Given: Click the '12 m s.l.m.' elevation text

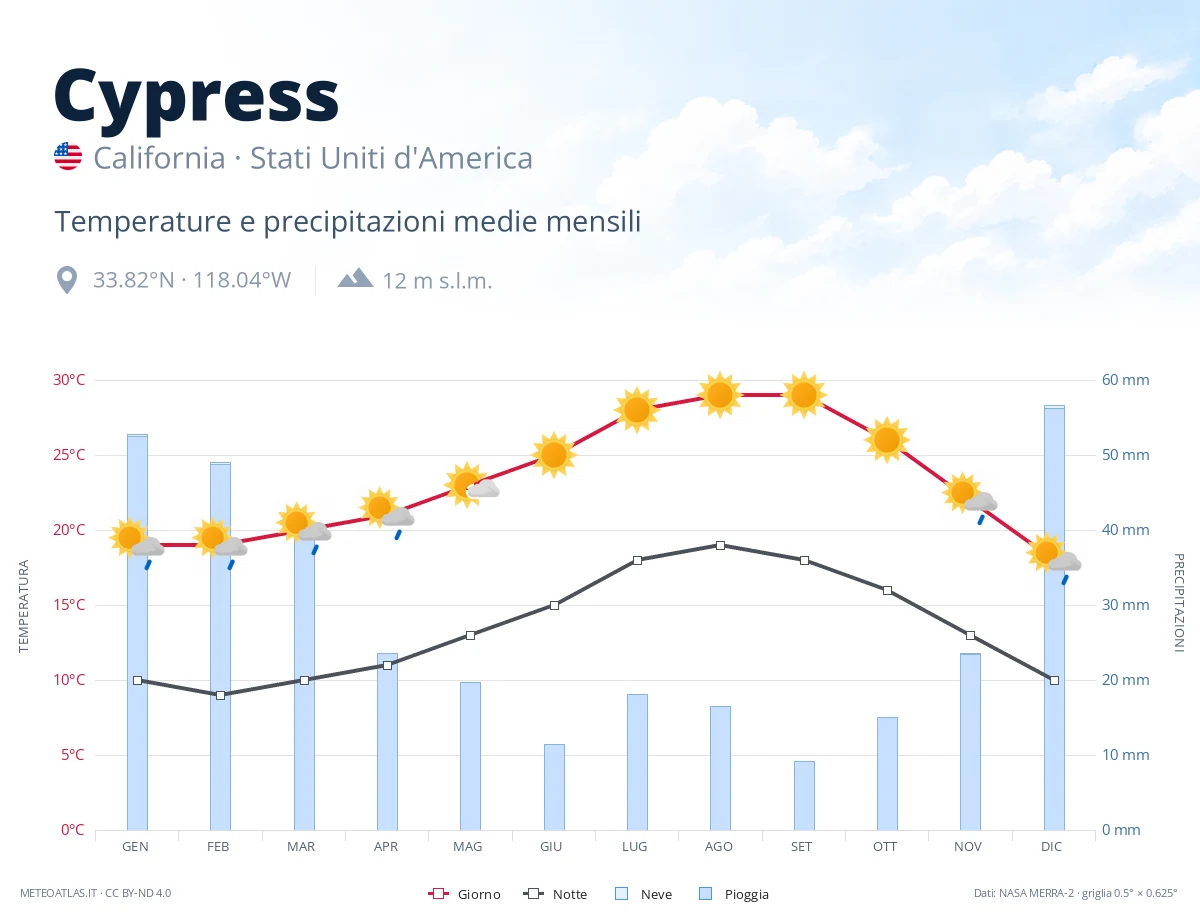Looking at the screenshot, I should (437, 280).
